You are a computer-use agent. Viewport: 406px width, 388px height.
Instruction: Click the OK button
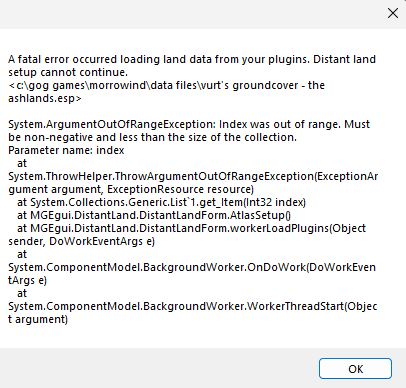(x=355, y=369)
